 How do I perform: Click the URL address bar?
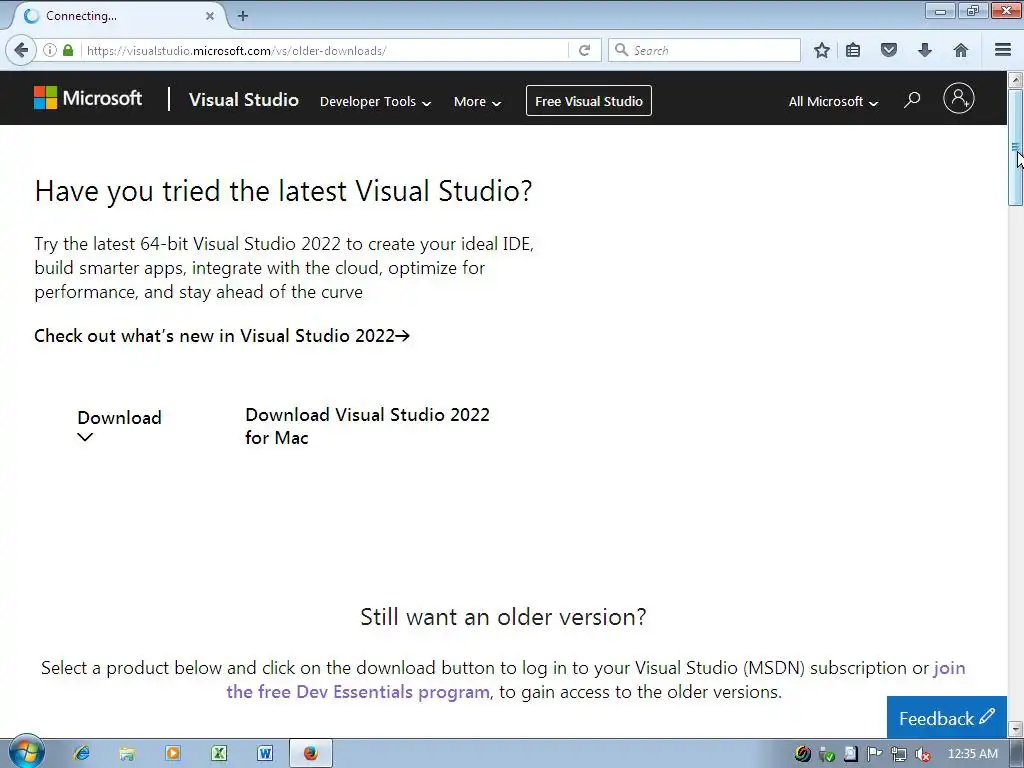[327, 50]
